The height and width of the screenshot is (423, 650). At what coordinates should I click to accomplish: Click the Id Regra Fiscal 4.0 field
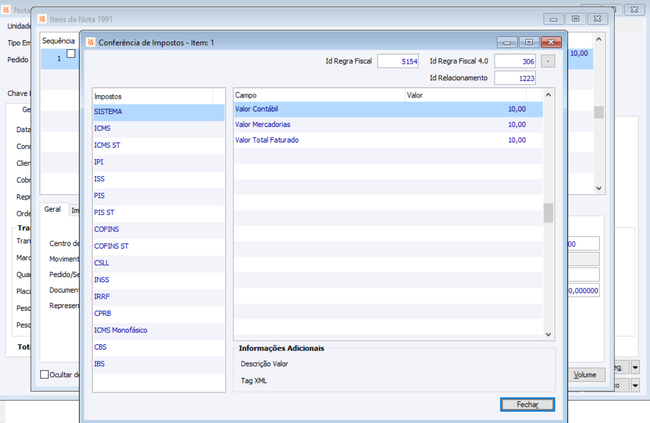click(x=515, y=61)
